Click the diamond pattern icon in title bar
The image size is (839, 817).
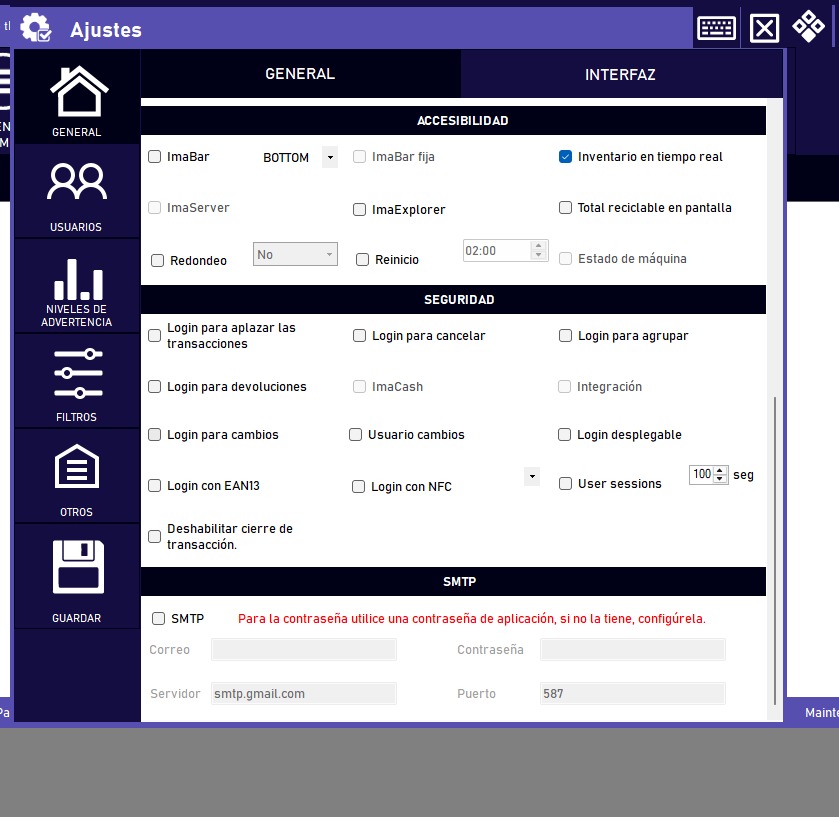tap(808, 27)
